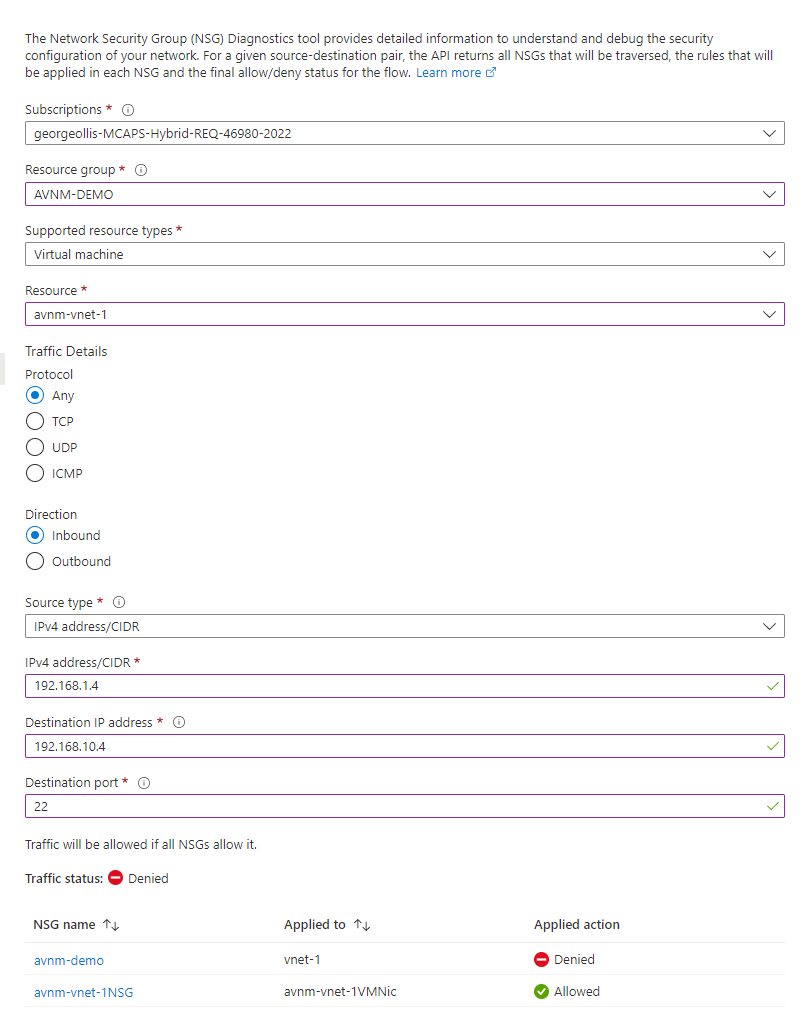Expand the Resource group dropdown
The height and width of the screenshot is (1011, 804).
[x=404, y=194]
